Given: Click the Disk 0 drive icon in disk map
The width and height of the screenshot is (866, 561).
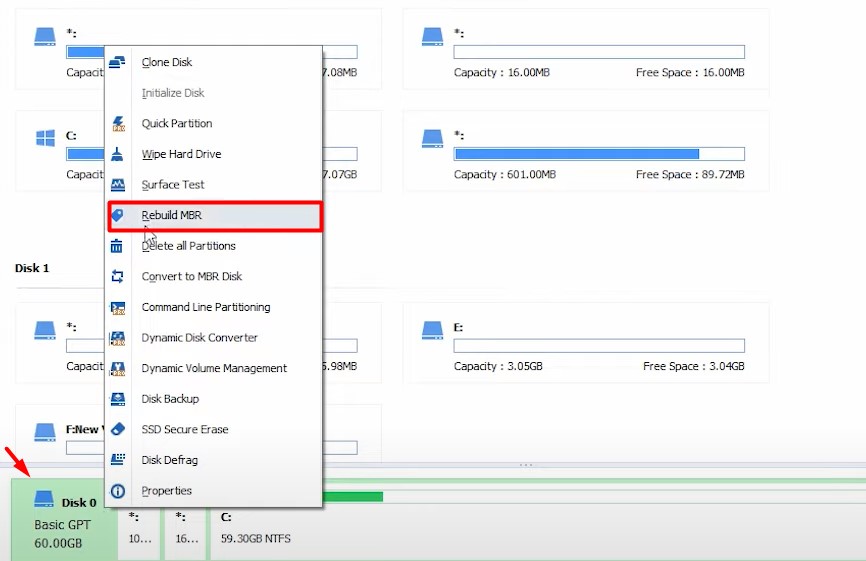Looking at the screenshot, I should point(44,499).
